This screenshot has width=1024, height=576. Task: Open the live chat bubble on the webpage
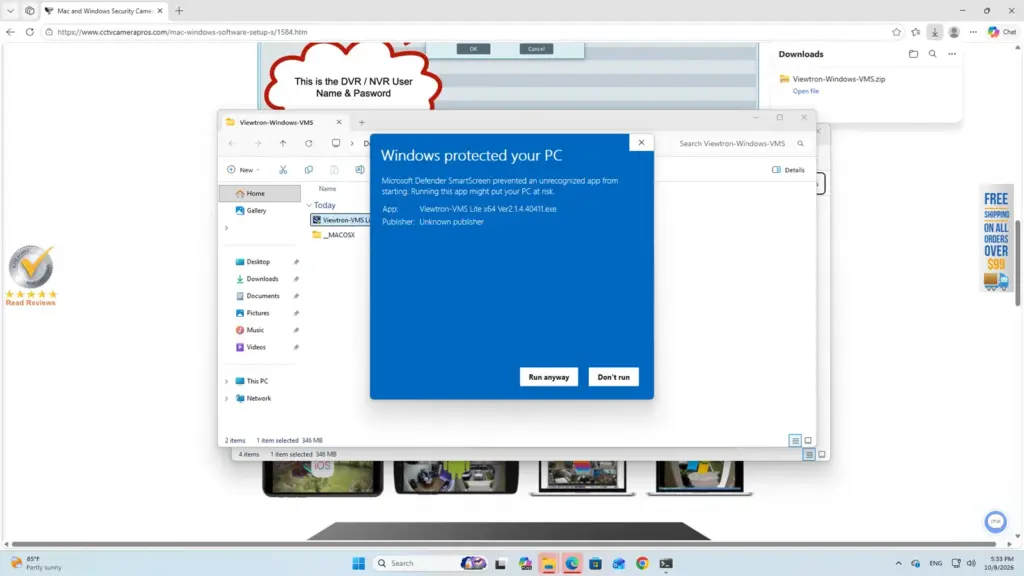point(995,521)
